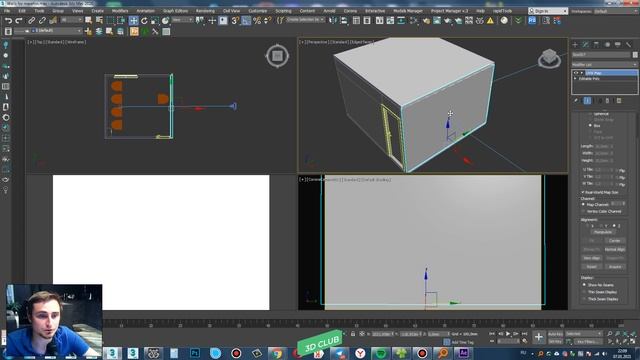The width and height of the screenshot is (640, 360).
Task: Click the Center alignment button
Action: 615,241
